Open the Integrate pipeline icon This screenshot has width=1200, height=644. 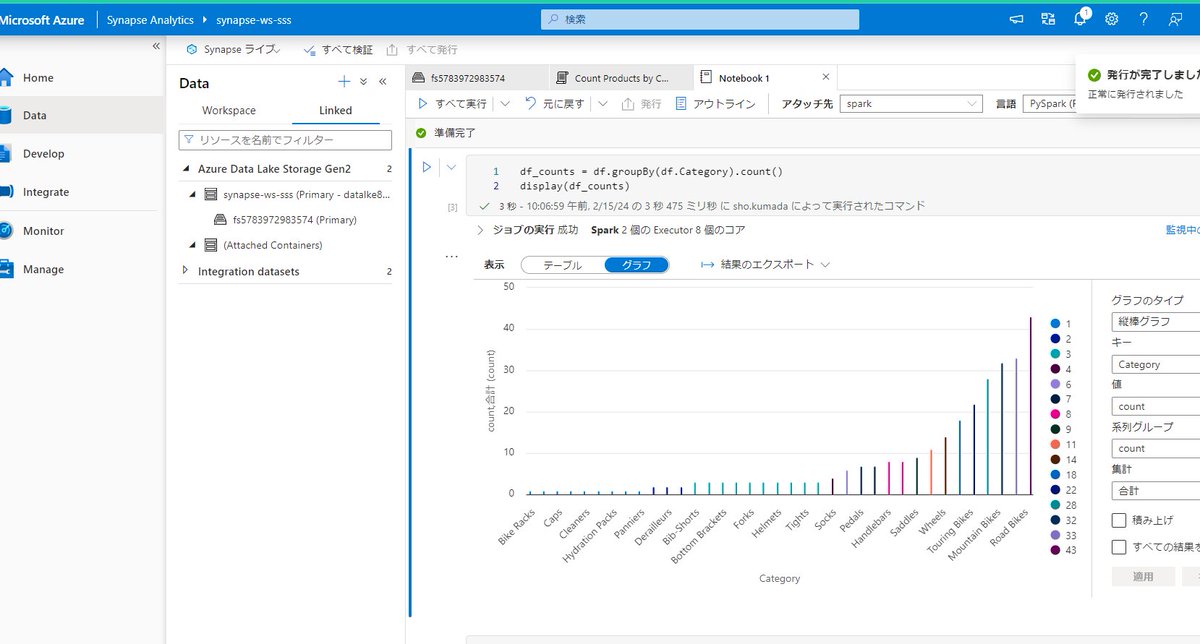coord(6,191)
